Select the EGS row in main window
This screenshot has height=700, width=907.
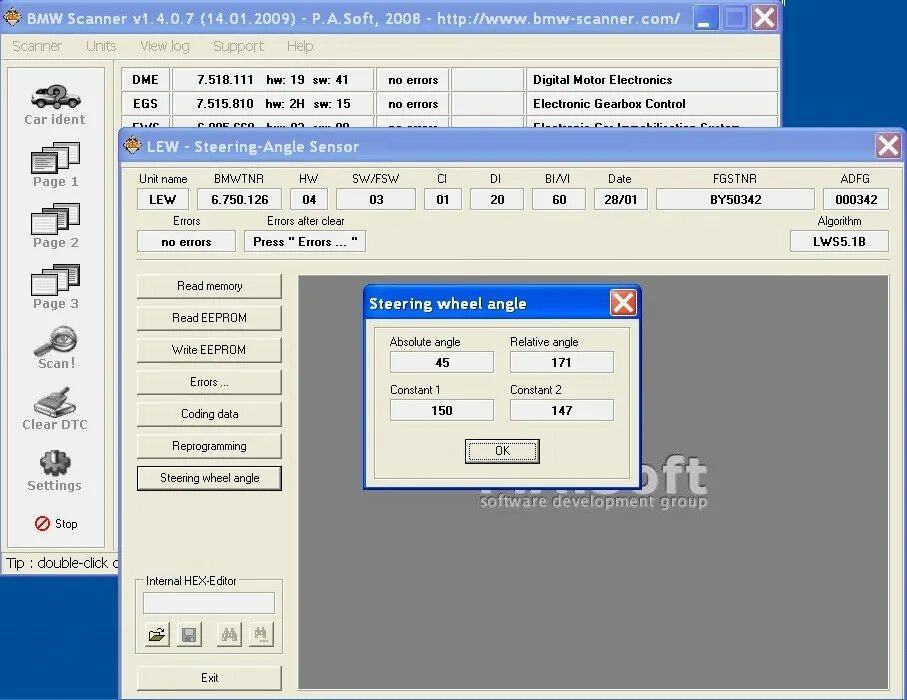click(x=449, y=104)
